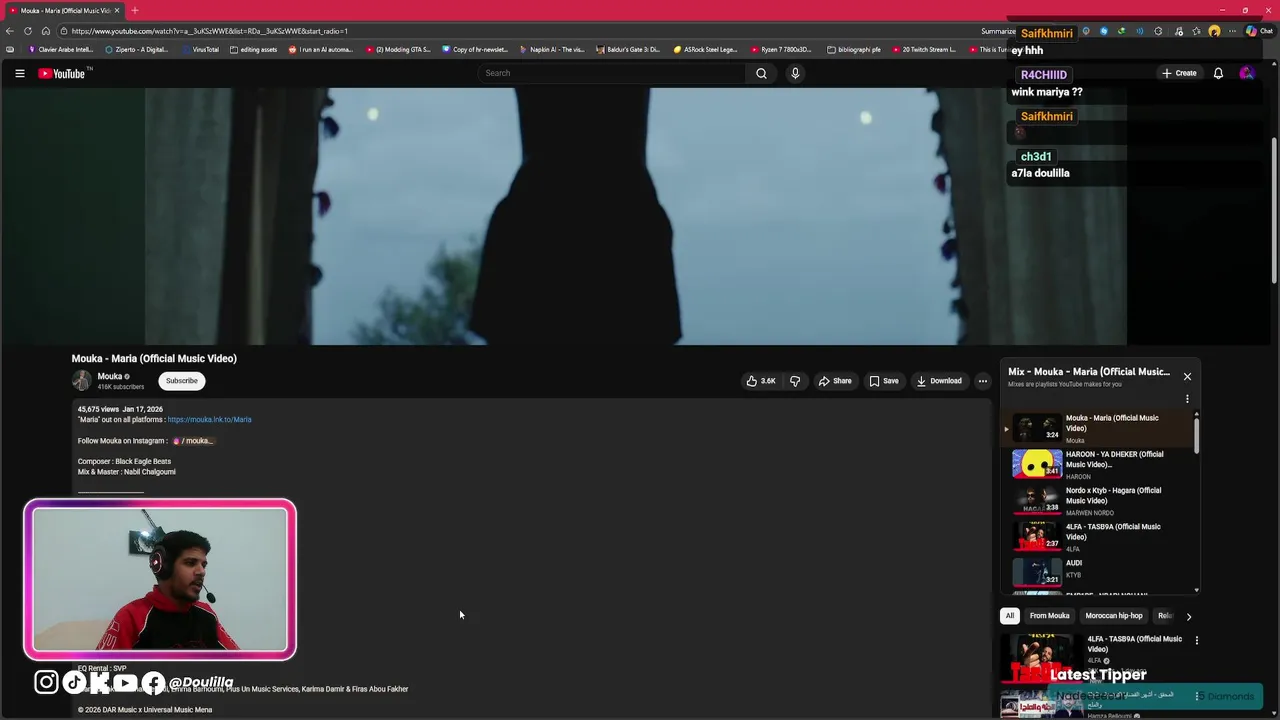Open the account avatar menu
Image resolution: width=1280 pixels, height=720 pixels.
1246,73
